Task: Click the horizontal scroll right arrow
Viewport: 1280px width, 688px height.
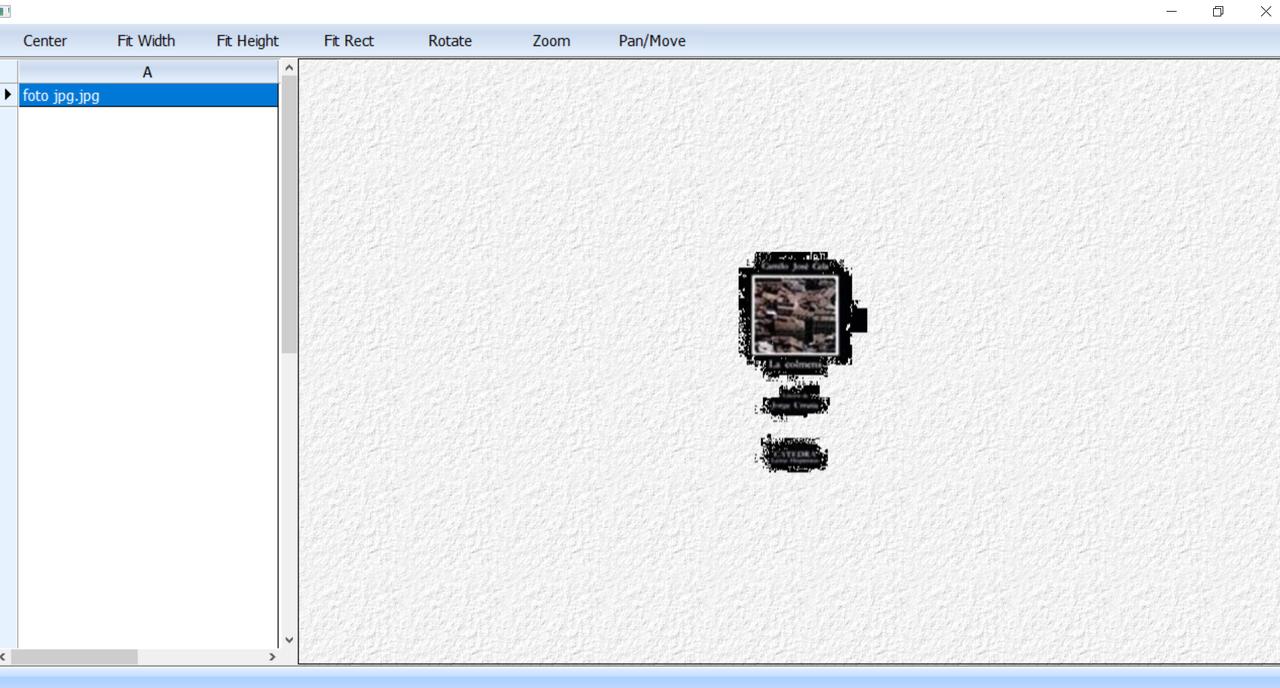Action: (x=272, y=657)
